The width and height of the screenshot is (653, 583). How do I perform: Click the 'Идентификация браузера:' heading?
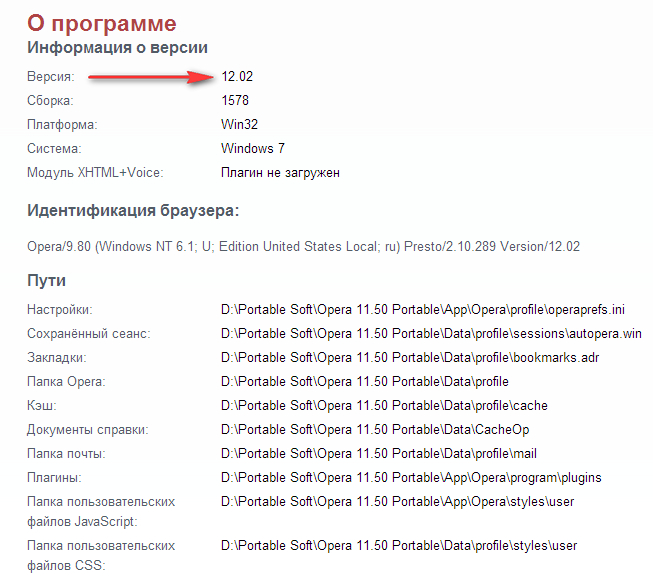pyautogui.click(x=133, y=210)
